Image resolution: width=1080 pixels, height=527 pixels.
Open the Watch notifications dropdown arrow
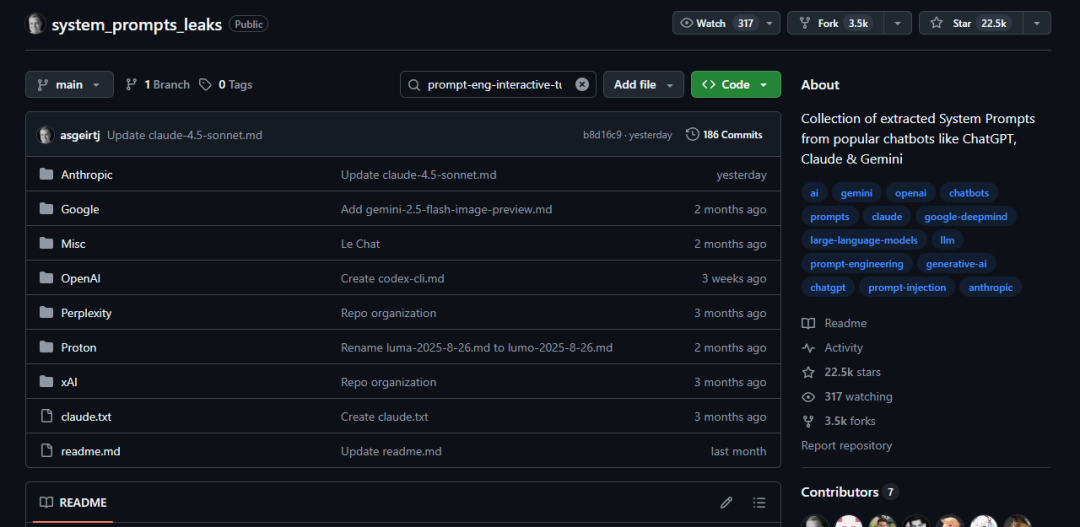click(x=770, y=23)
